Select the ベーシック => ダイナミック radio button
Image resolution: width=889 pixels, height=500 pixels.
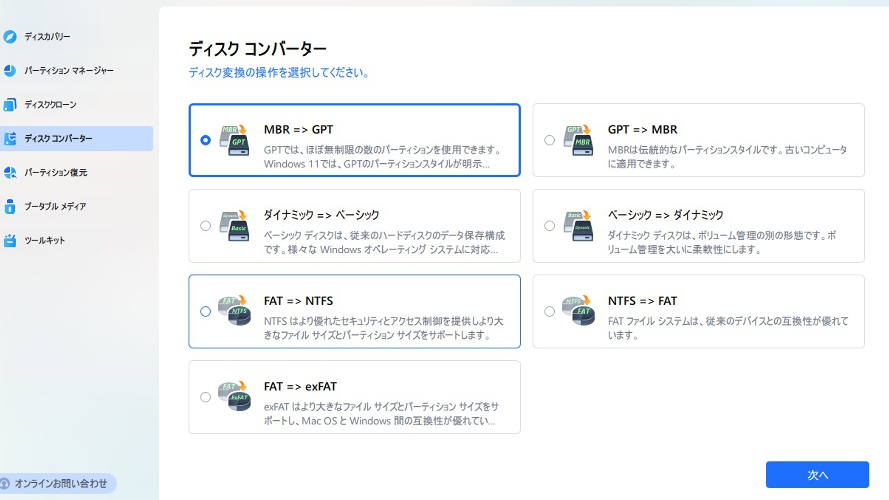click(549, 226)
